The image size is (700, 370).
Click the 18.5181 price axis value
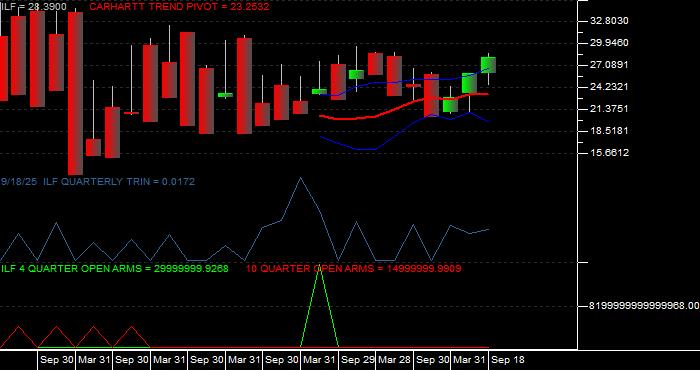coord(608,131)
